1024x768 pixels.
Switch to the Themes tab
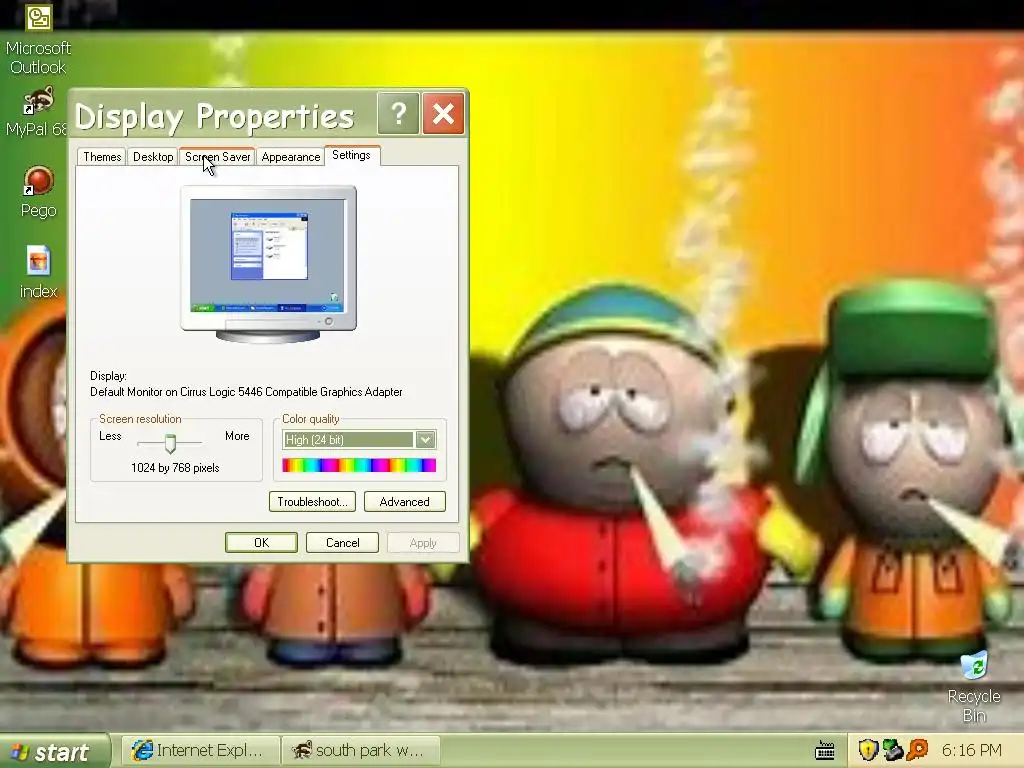pos(102,157)
